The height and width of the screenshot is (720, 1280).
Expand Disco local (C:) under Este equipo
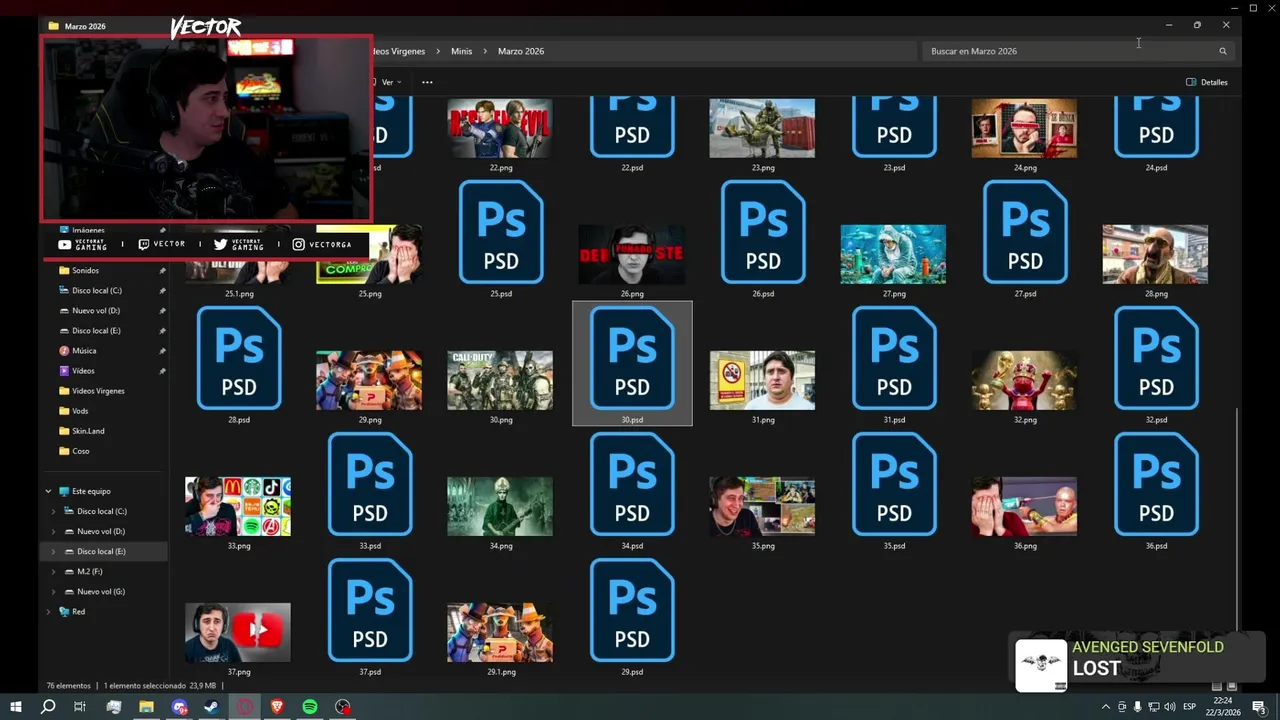tap(54, 511)
